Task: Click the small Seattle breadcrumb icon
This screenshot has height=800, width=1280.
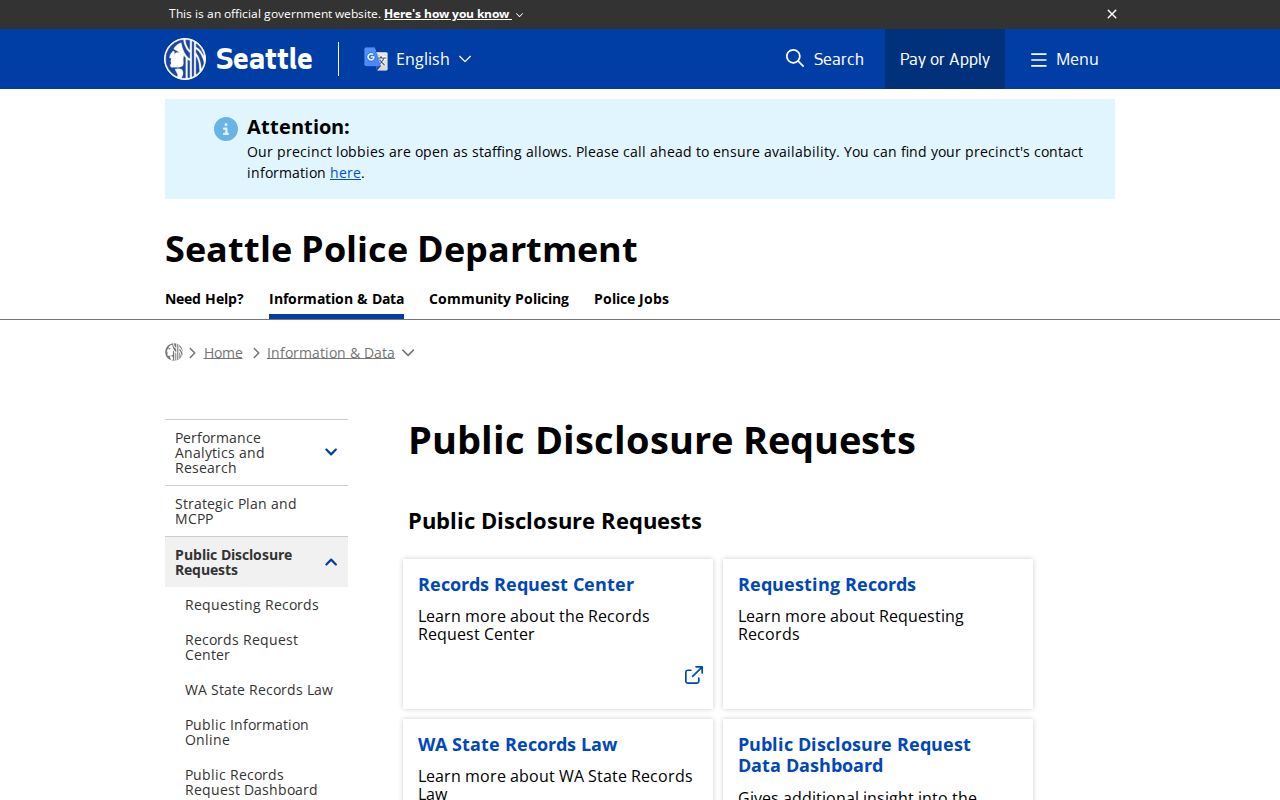Action: pyautogui.click(x=174, y=352)
